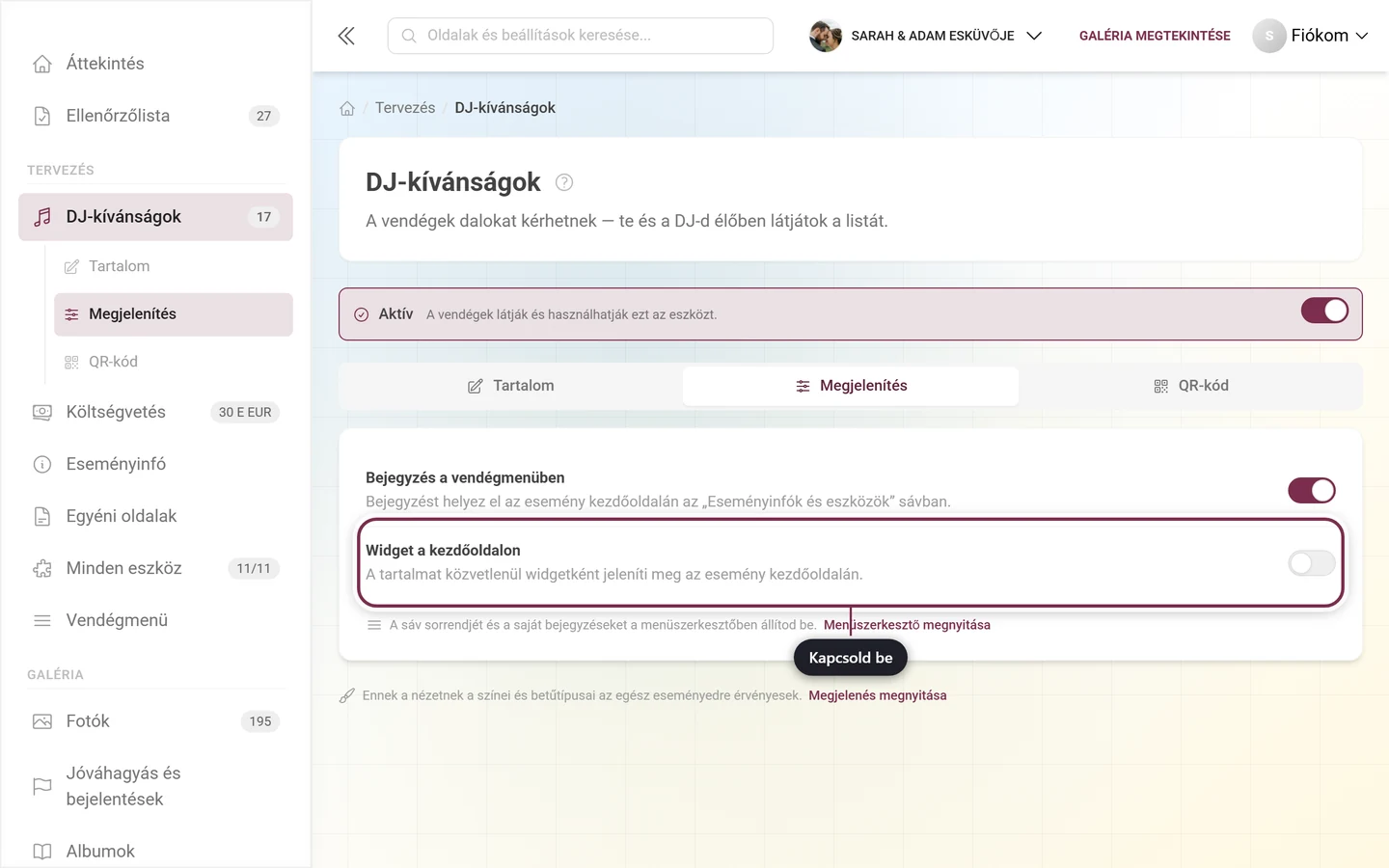Click the Eseményinfó info circle icon
Viewport: 1389px width, 868px height.
[x=42, y=464]
